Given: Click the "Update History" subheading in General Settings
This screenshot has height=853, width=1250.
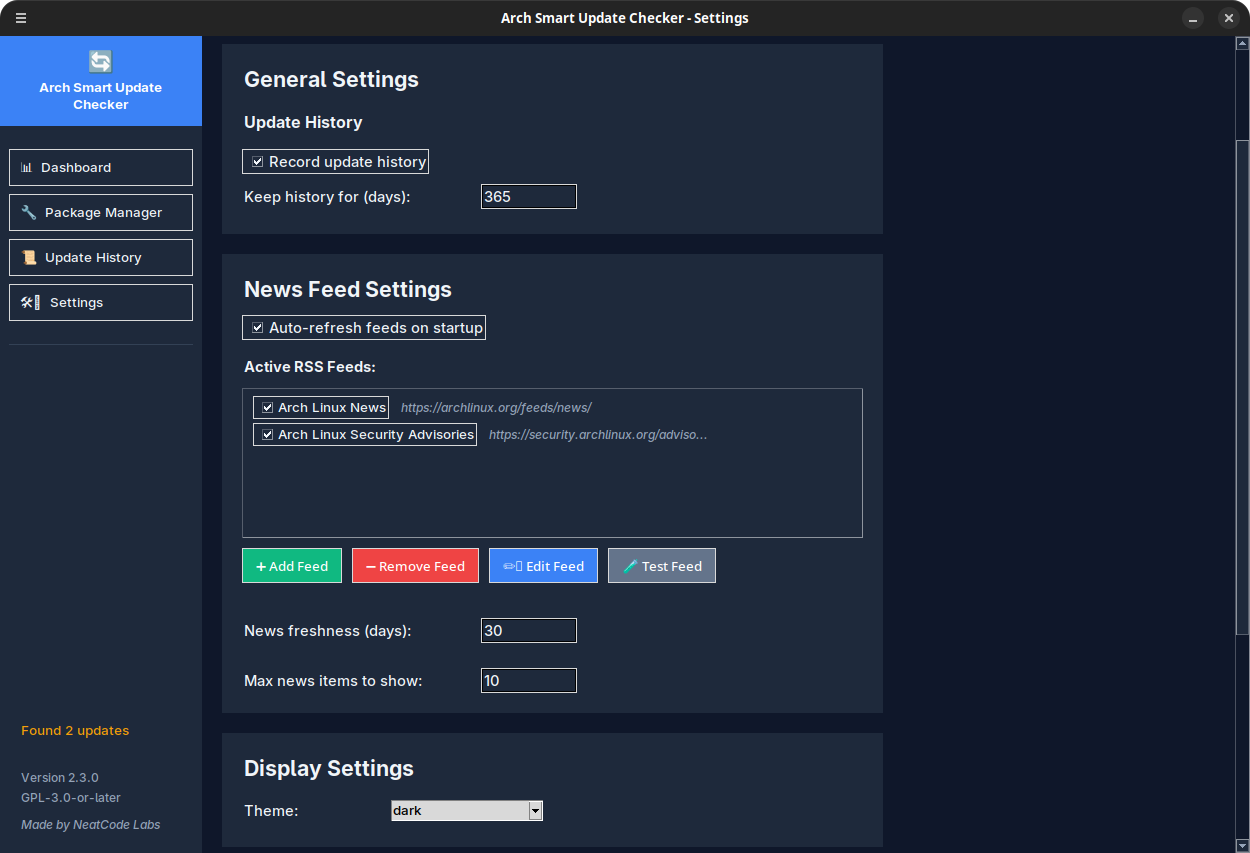Looking at the screenshot, I should coord(303,123).
